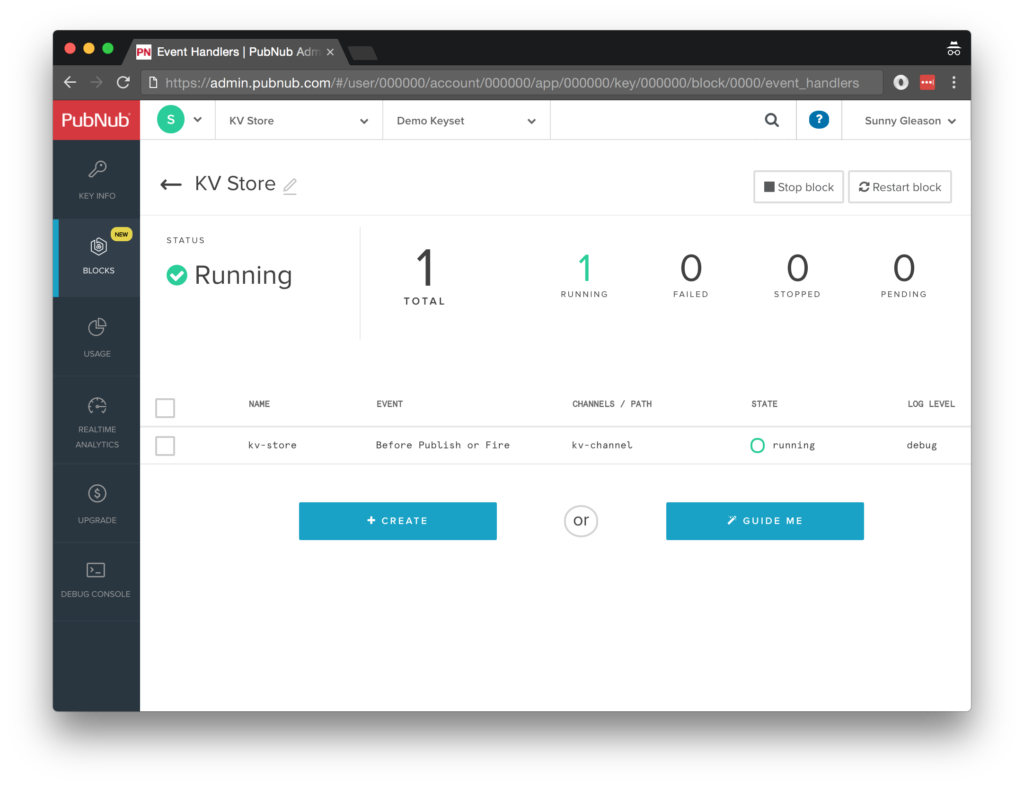This screenshot has width=1024, height=787.
Task: Start the Guide Me wizard
Action: pyautogui.click(x=764, y=521)
